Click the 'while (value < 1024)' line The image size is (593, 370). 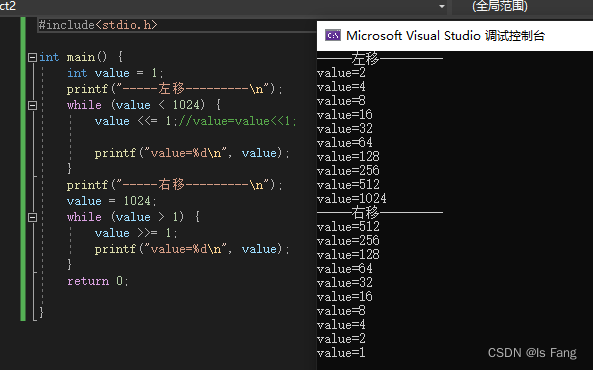pyautogui.click(x=144, y=105)
